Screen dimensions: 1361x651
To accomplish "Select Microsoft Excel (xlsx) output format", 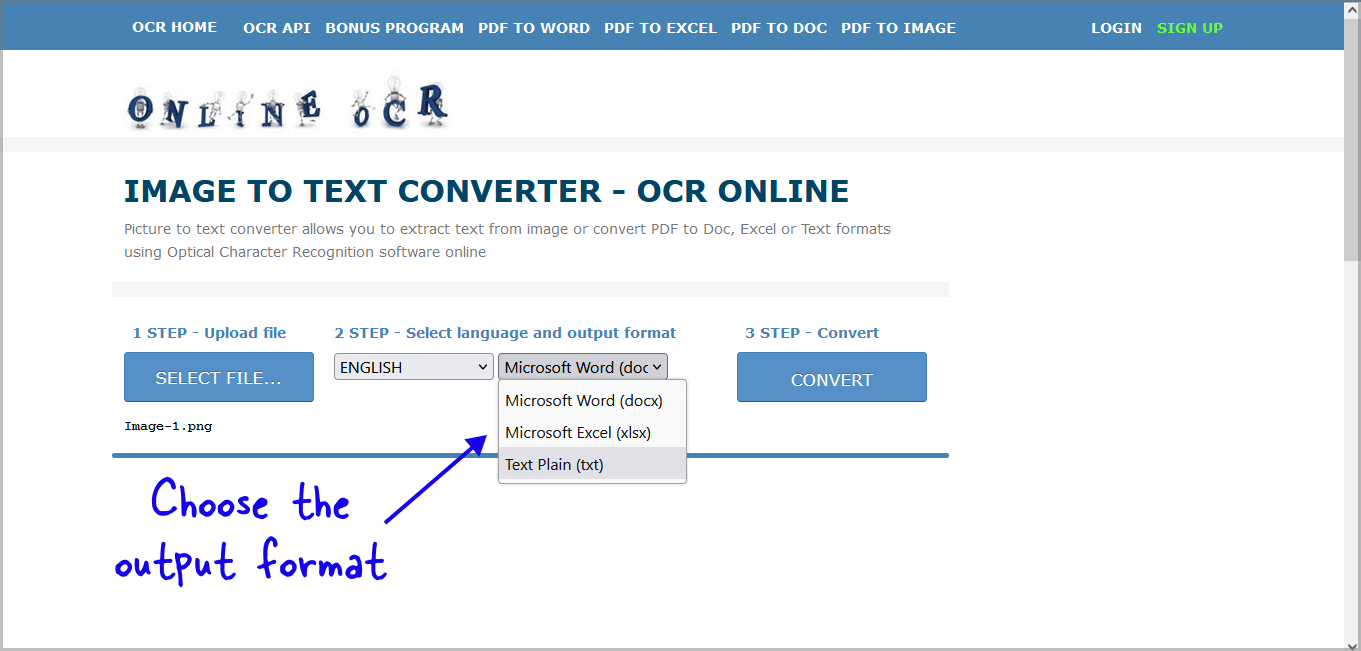I will point(578,432).
